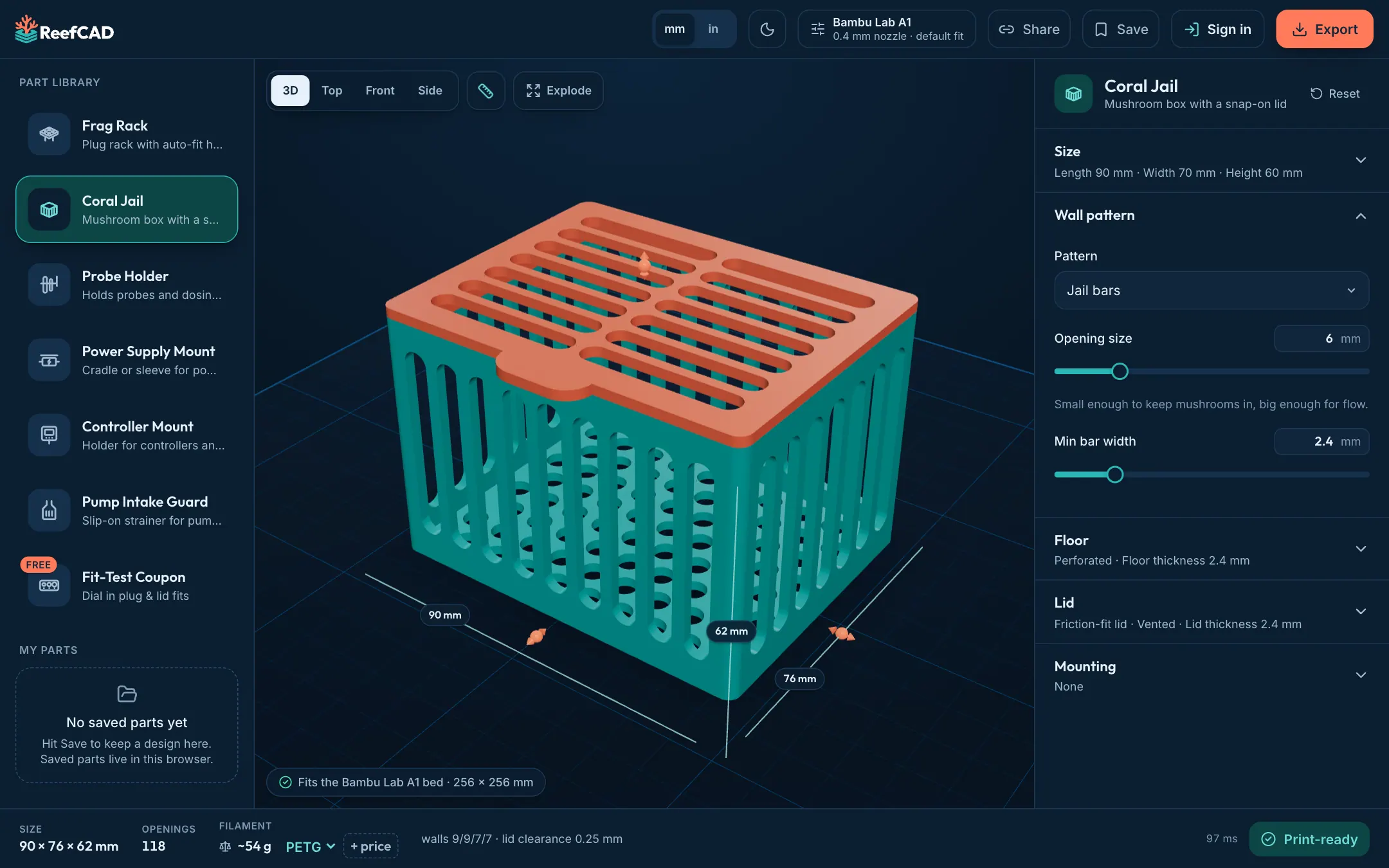Click the Min bar width slider handle
The width and height of the screenshot is (1389, 868).
[x=1115, y=475]
